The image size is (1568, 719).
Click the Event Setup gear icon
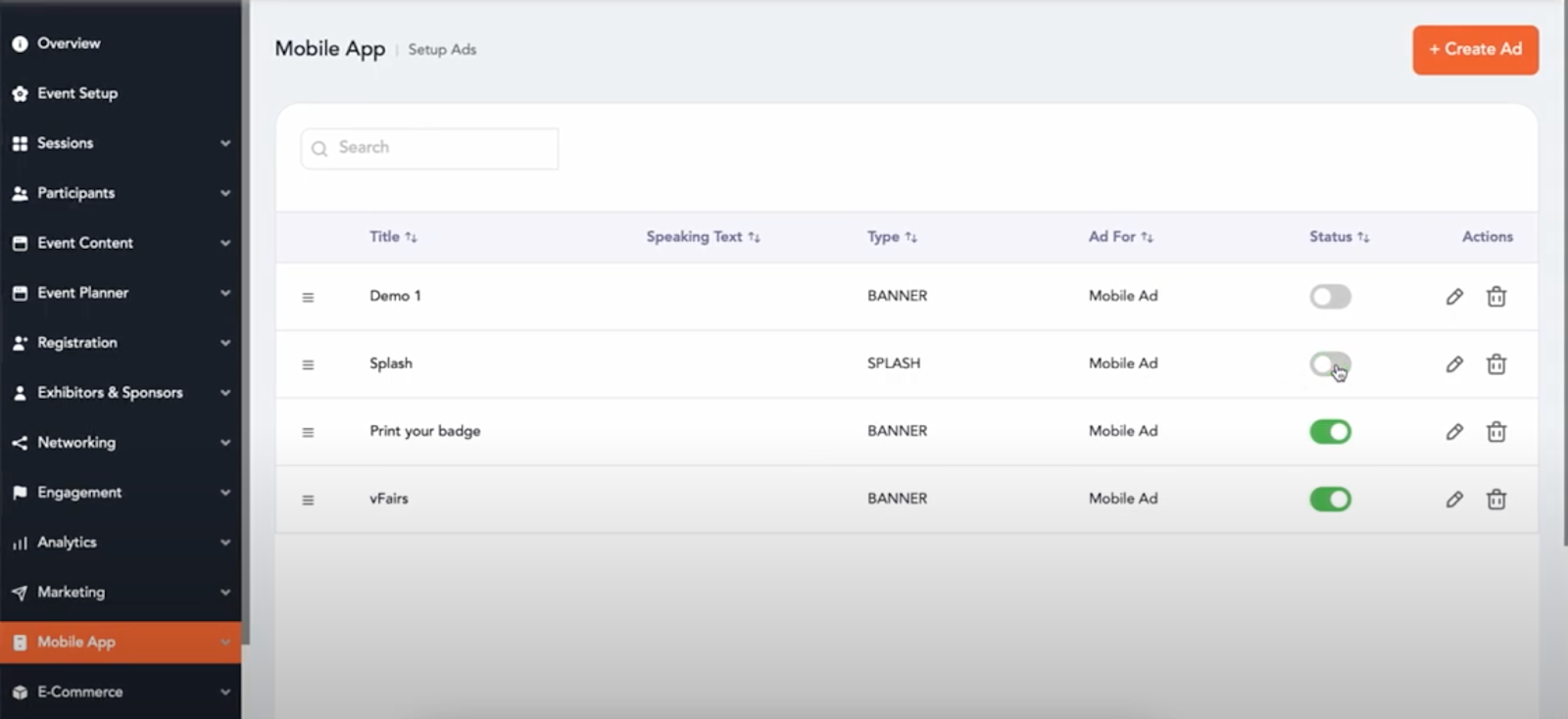coord(20,94)
